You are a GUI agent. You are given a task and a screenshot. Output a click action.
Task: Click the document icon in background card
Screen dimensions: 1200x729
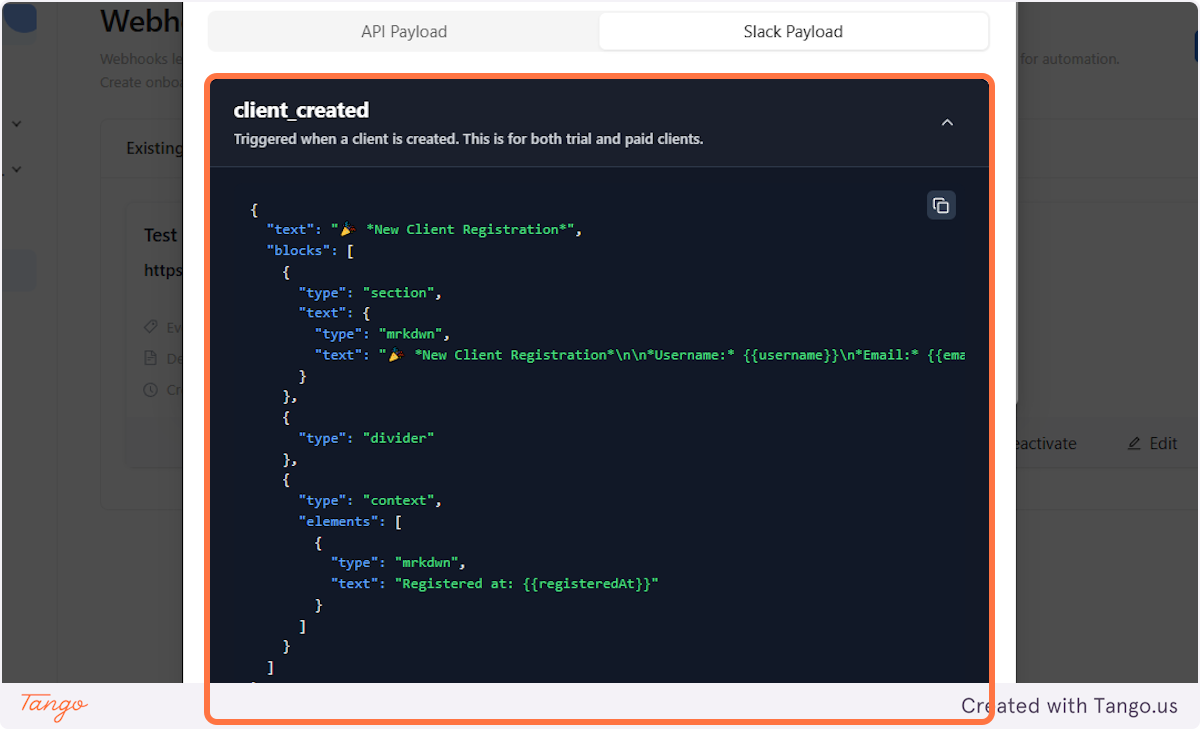tap(151, 358)
